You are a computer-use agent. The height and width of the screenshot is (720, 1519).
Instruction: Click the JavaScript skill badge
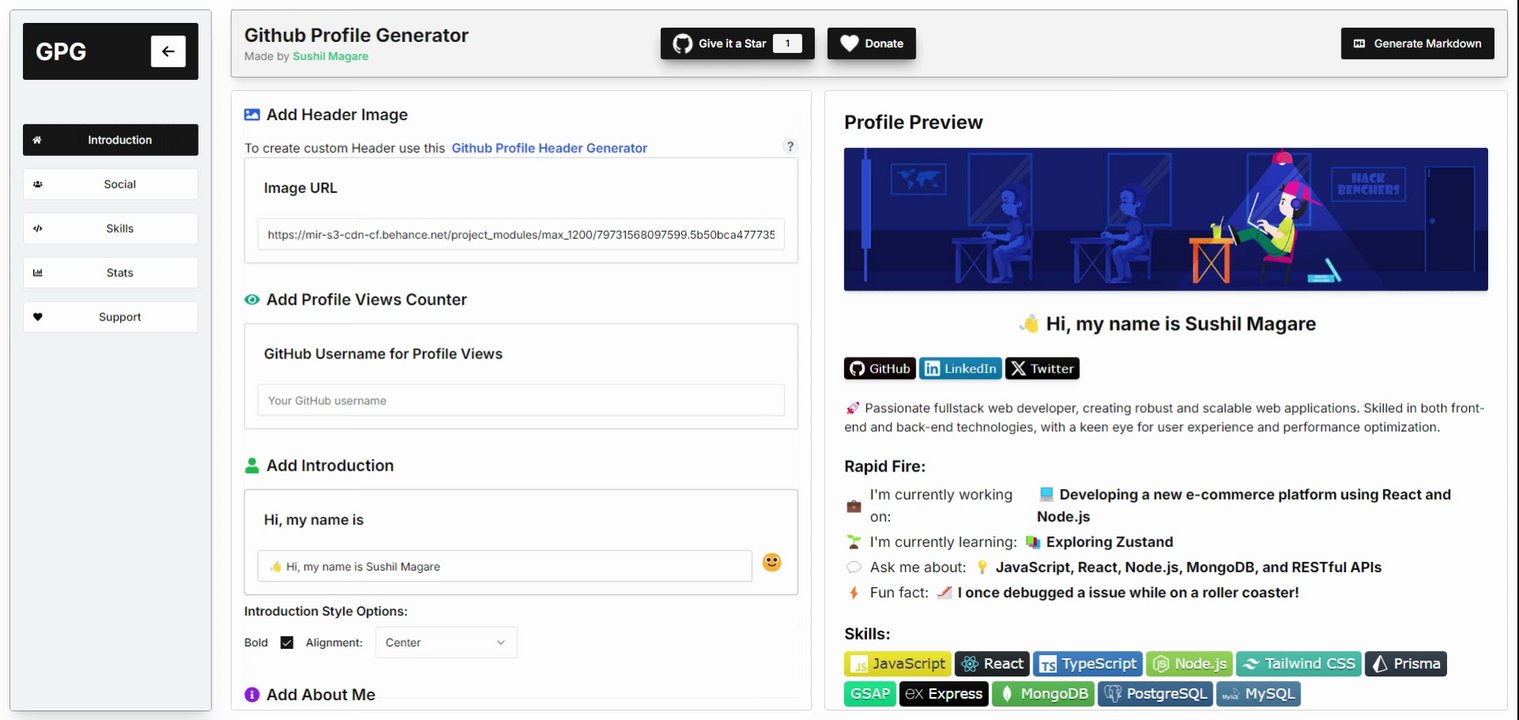coord(897,663)
